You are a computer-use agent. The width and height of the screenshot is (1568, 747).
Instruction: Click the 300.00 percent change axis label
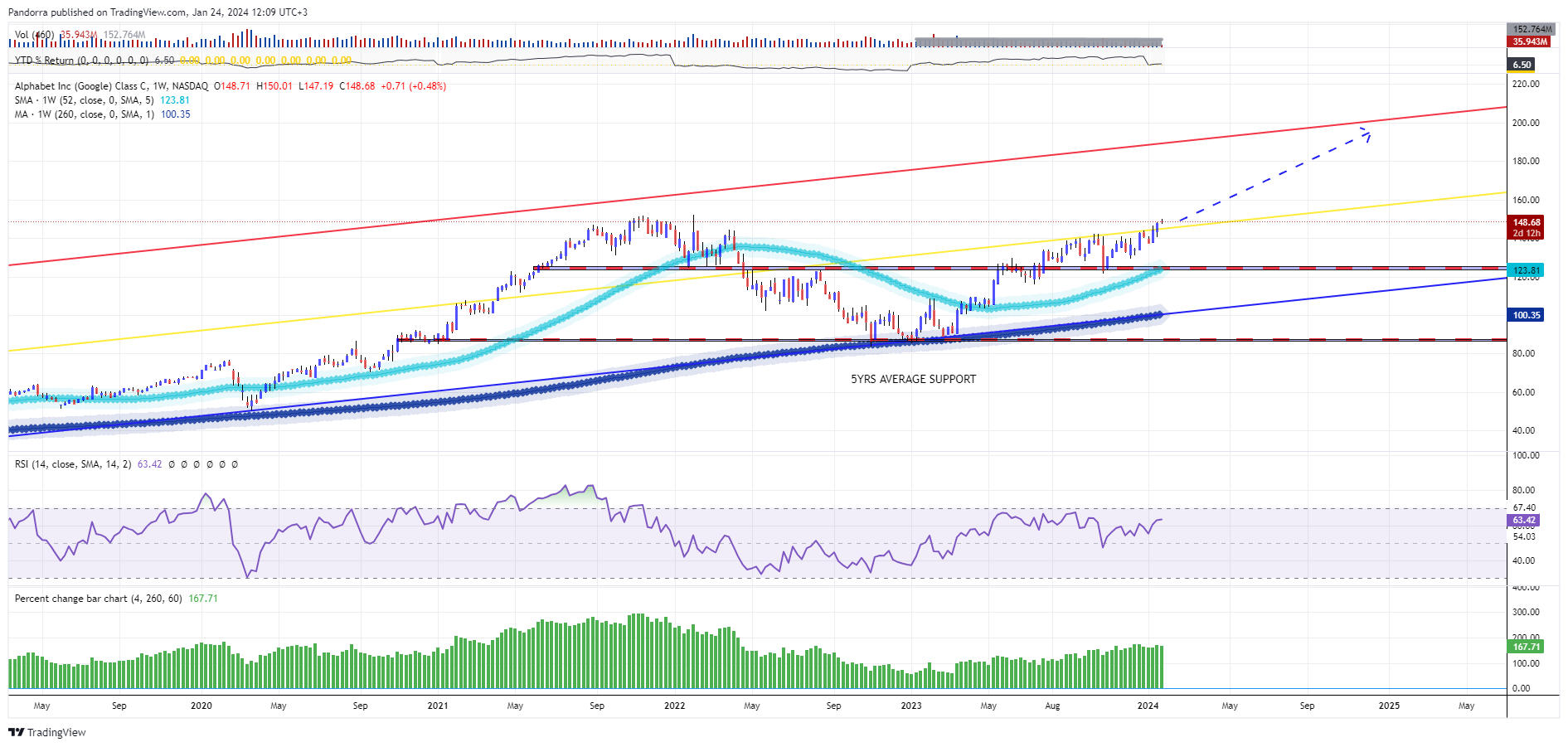point(1526,612)
